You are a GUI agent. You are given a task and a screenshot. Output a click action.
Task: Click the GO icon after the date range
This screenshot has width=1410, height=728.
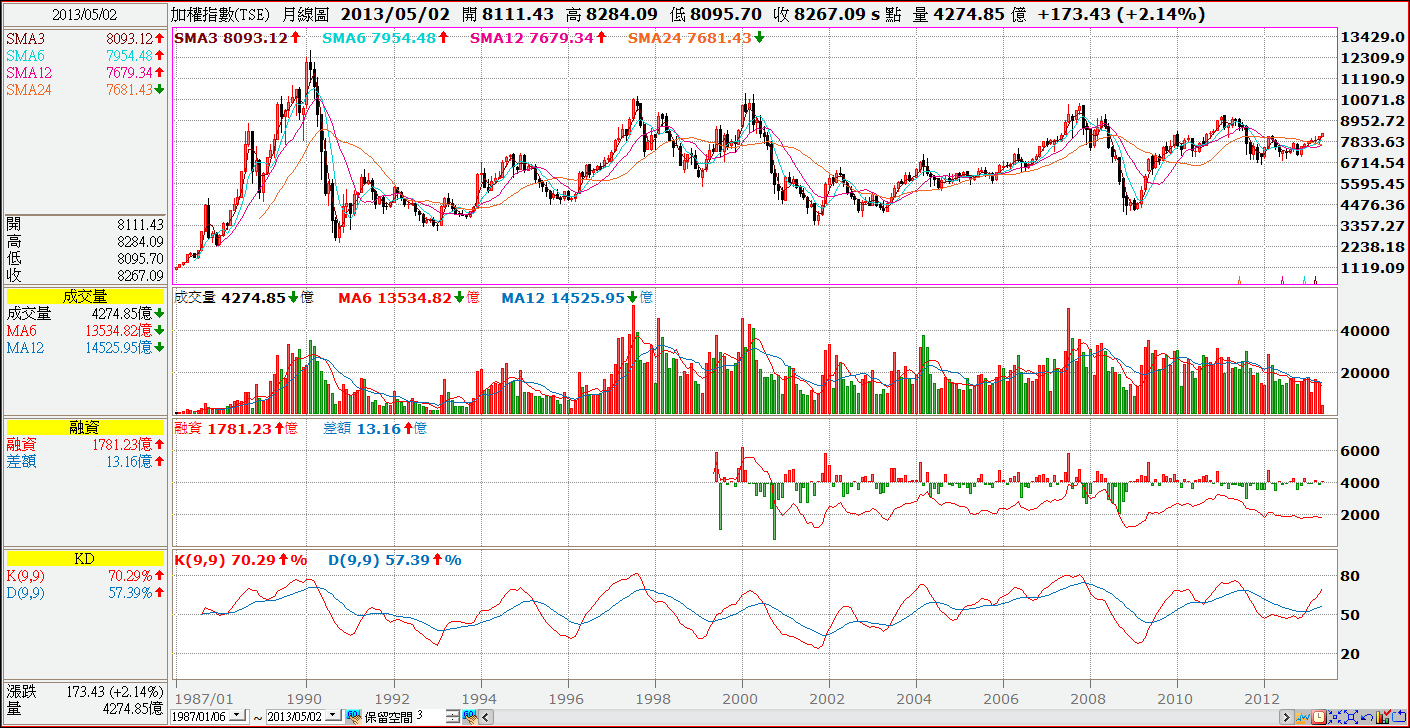[x=354, y=717]
